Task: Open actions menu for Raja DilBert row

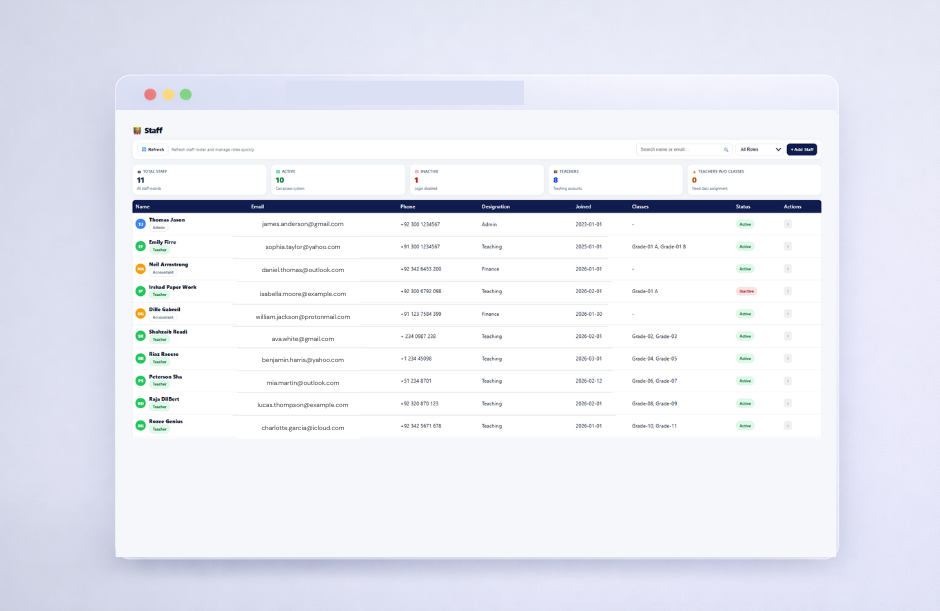Action: (x=788, y=404)
